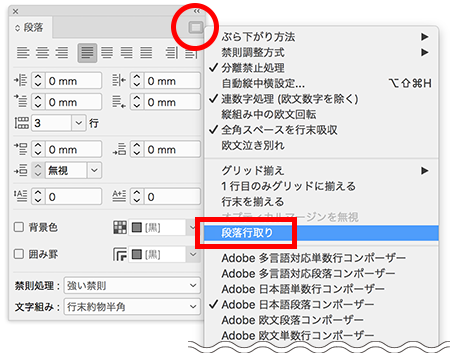
Task: Click the space before paragraph field
Action: click(73, 149)
